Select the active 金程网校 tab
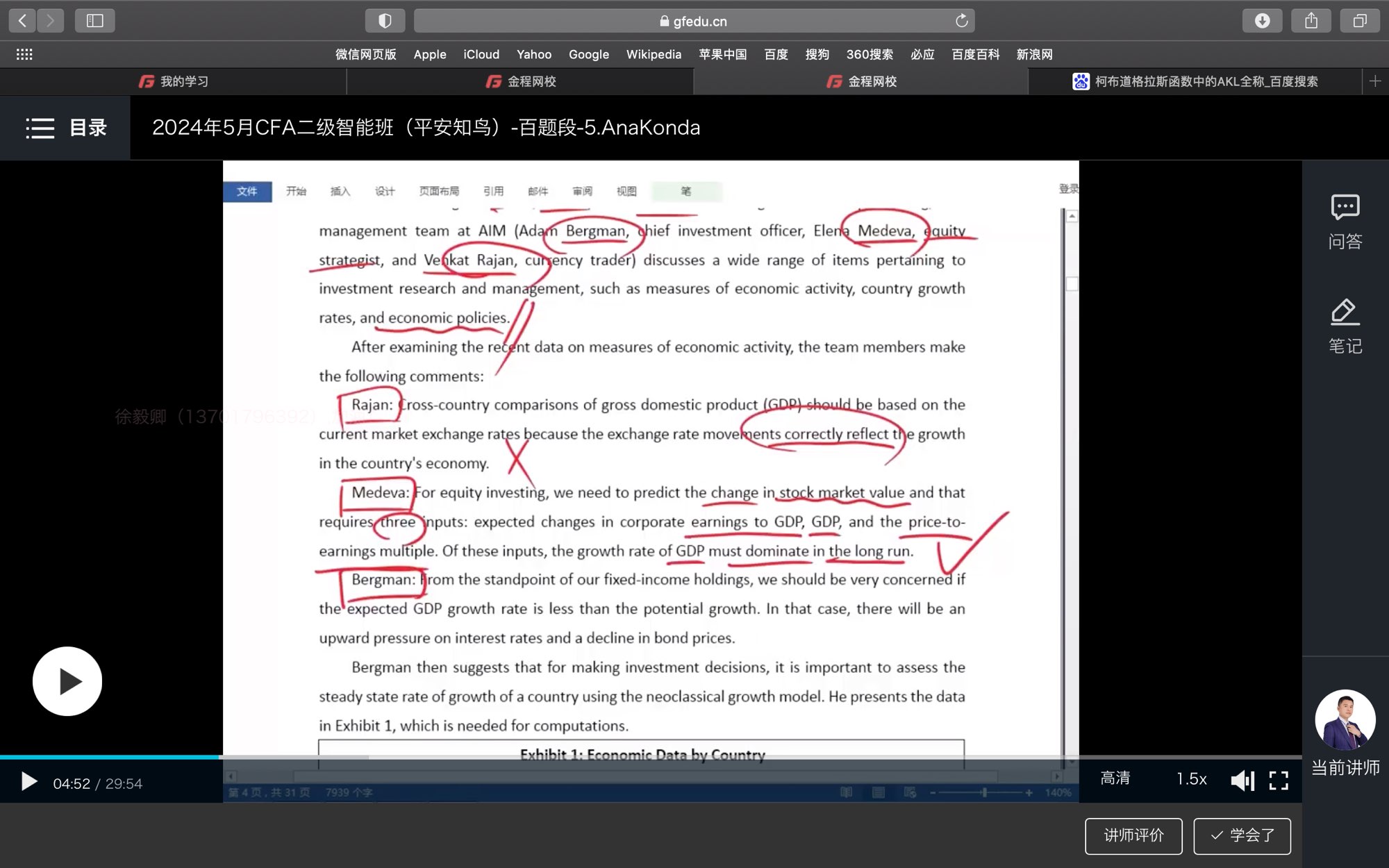Viewport: 1389px width, 868px height. (x=861, y=81)
